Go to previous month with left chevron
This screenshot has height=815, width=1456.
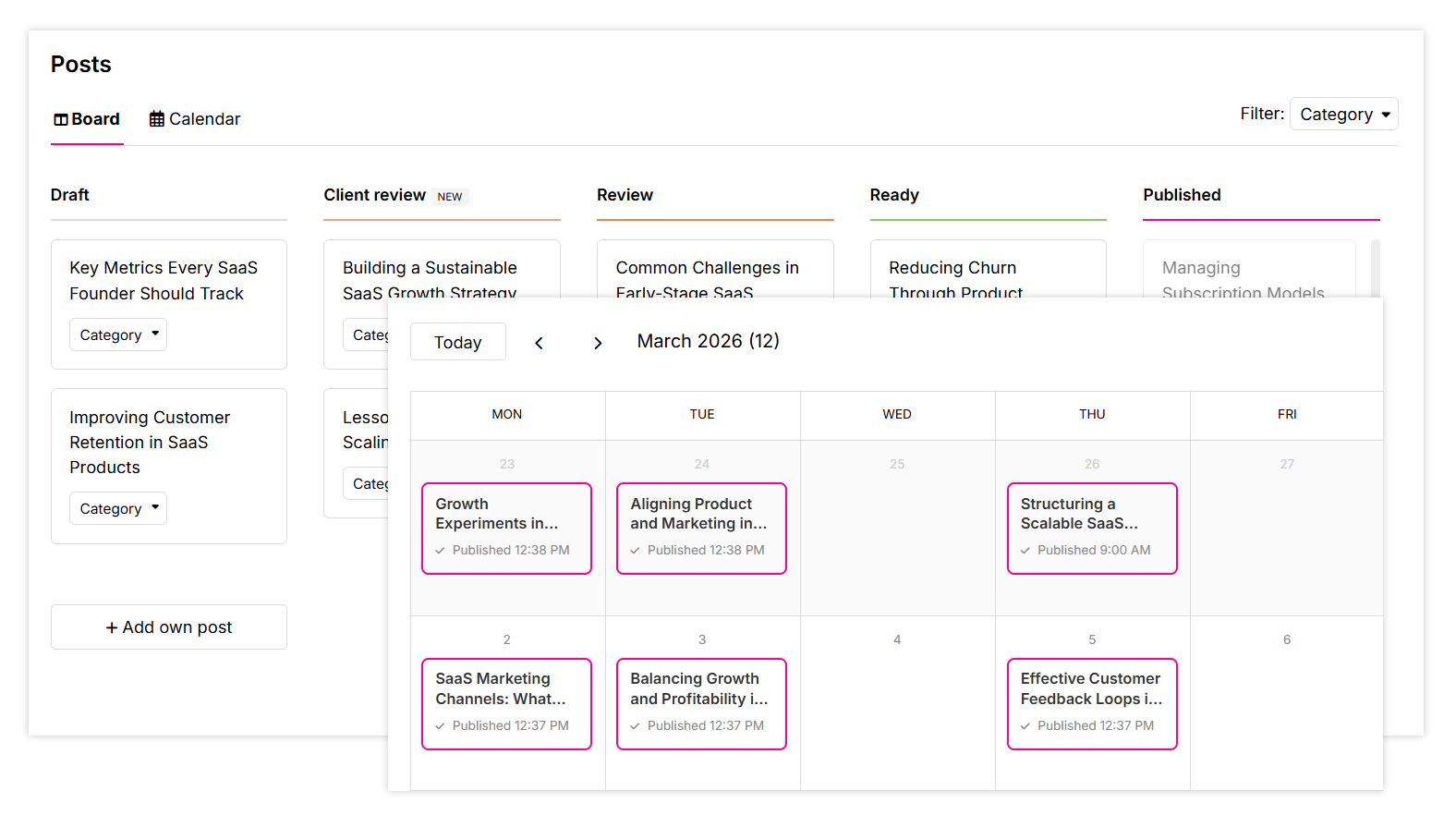[x=540, y=343]
